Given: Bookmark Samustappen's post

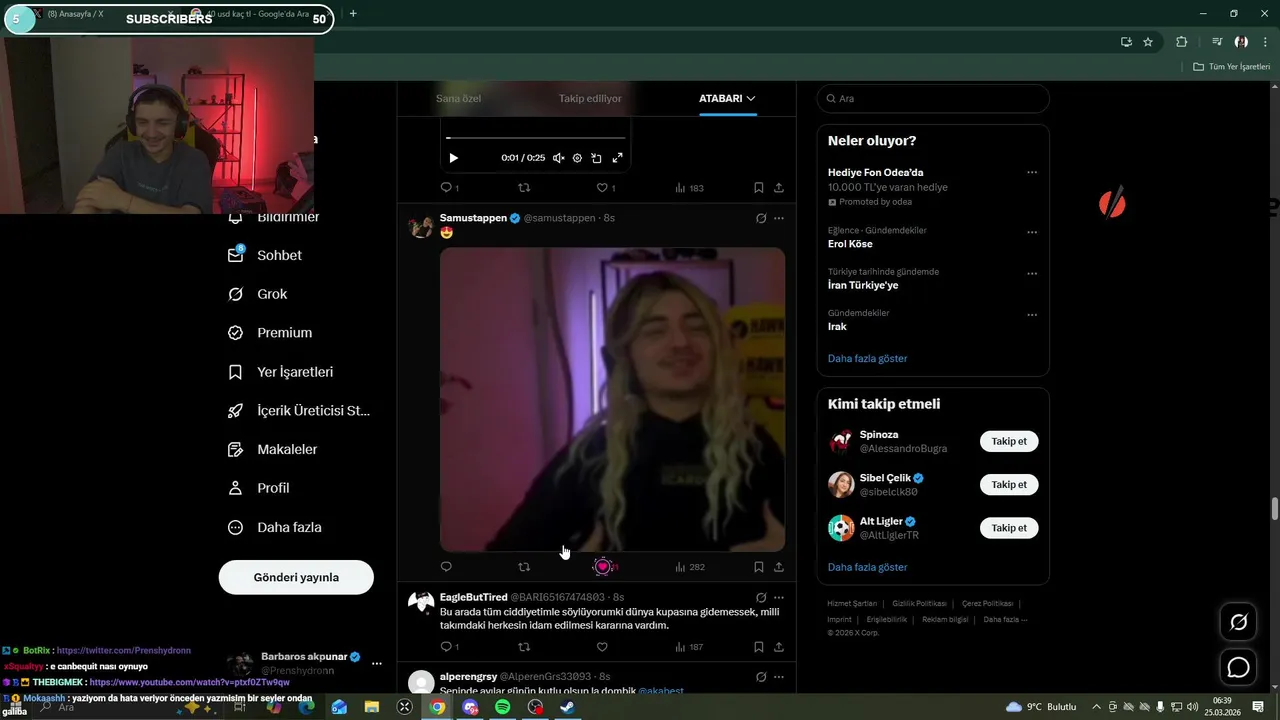Looking at the screenshot, I should (x=759, y=567).
